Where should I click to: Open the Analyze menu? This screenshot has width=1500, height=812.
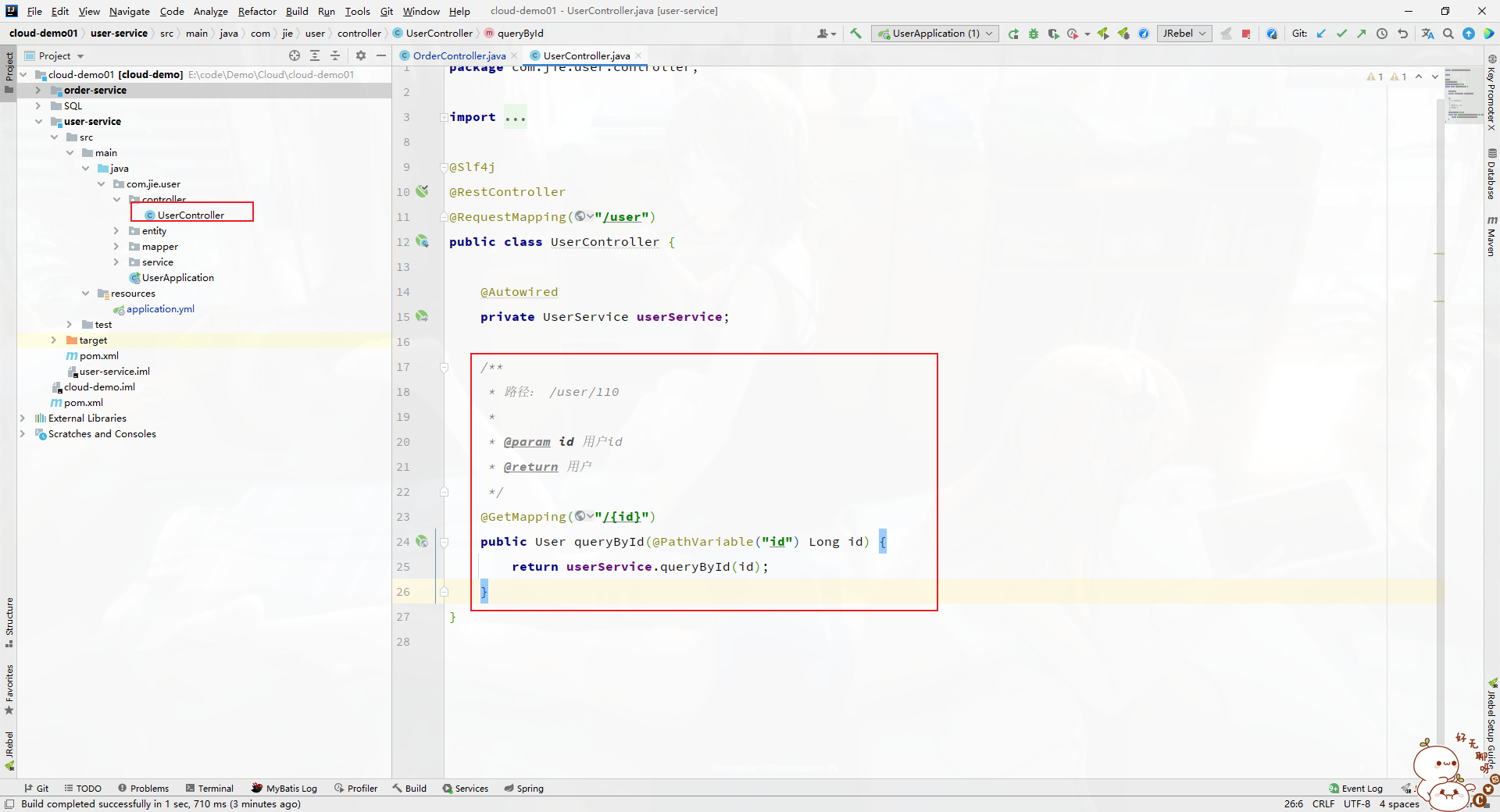pyautogui.click(x=210, y=11)
